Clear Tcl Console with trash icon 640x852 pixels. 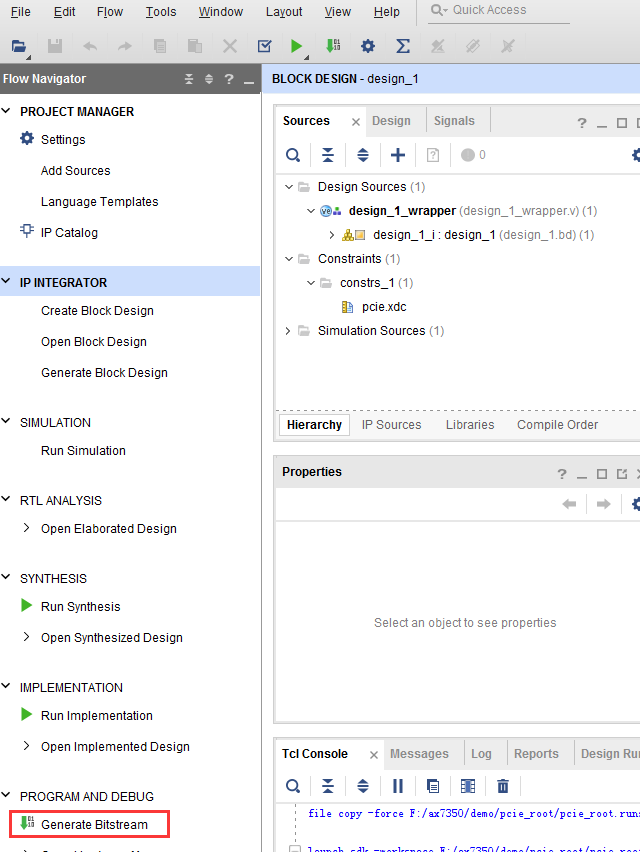click(503, 786)
